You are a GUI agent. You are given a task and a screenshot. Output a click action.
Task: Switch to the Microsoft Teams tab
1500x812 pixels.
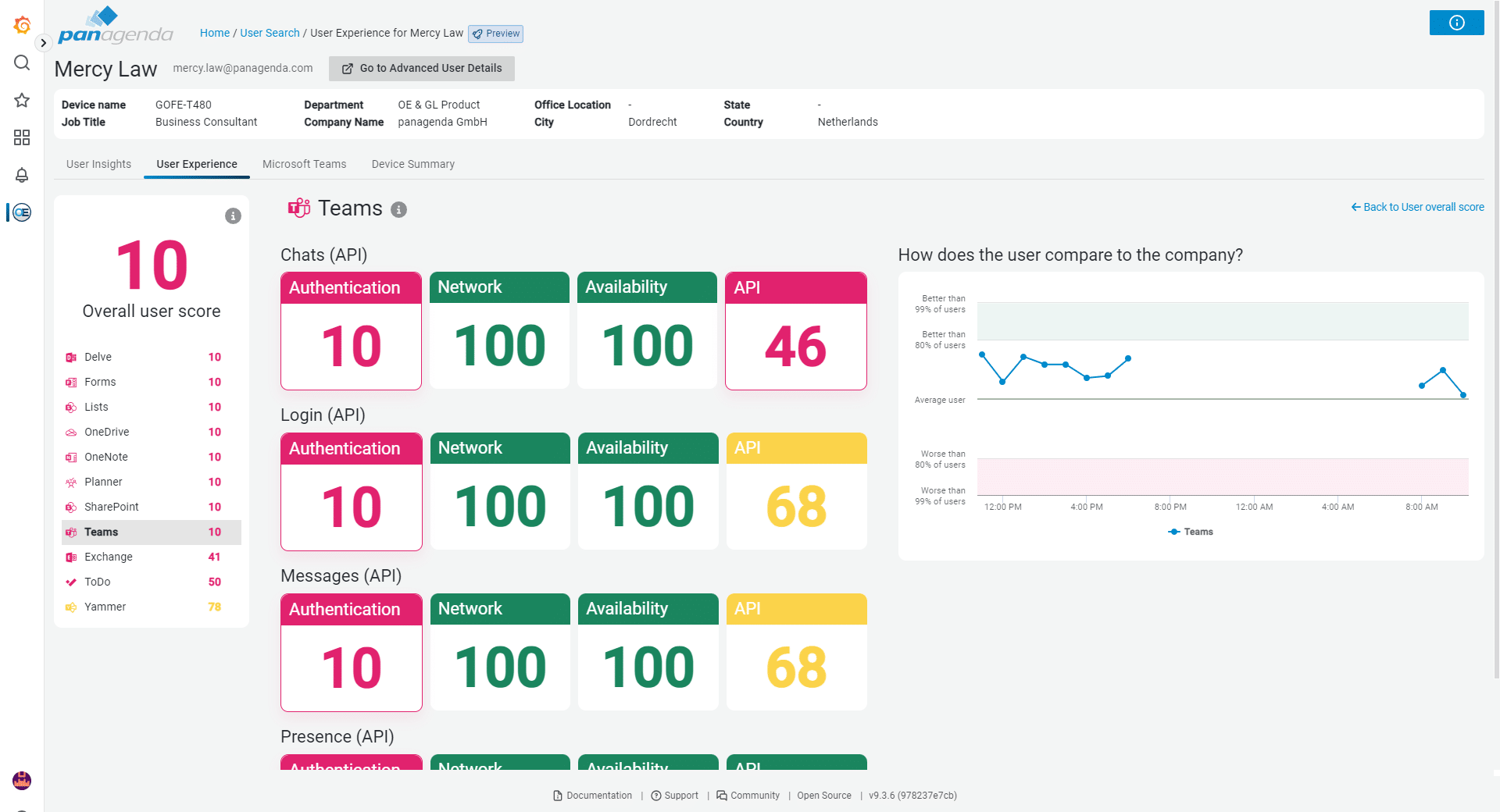click(304, 164)
